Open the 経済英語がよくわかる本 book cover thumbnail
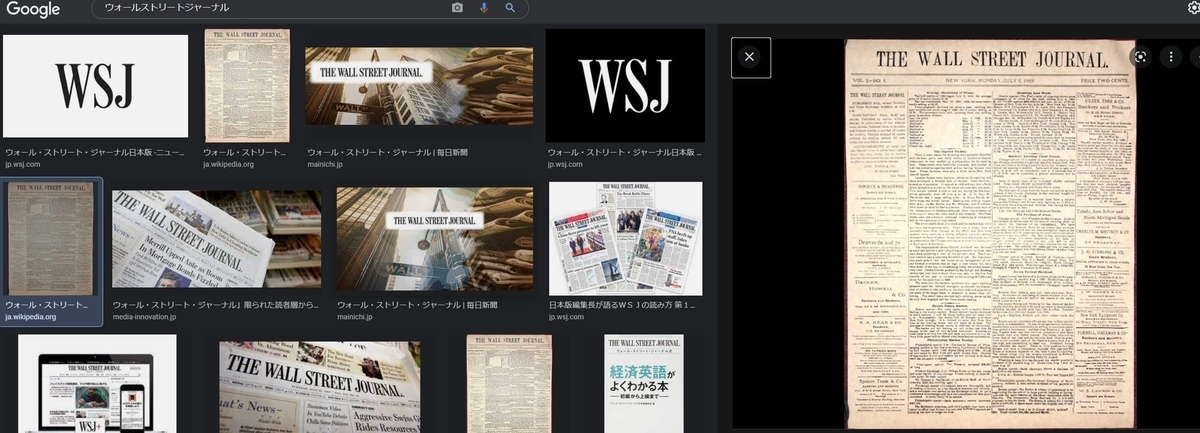The image size is (1200, 433). coord(644,384)
